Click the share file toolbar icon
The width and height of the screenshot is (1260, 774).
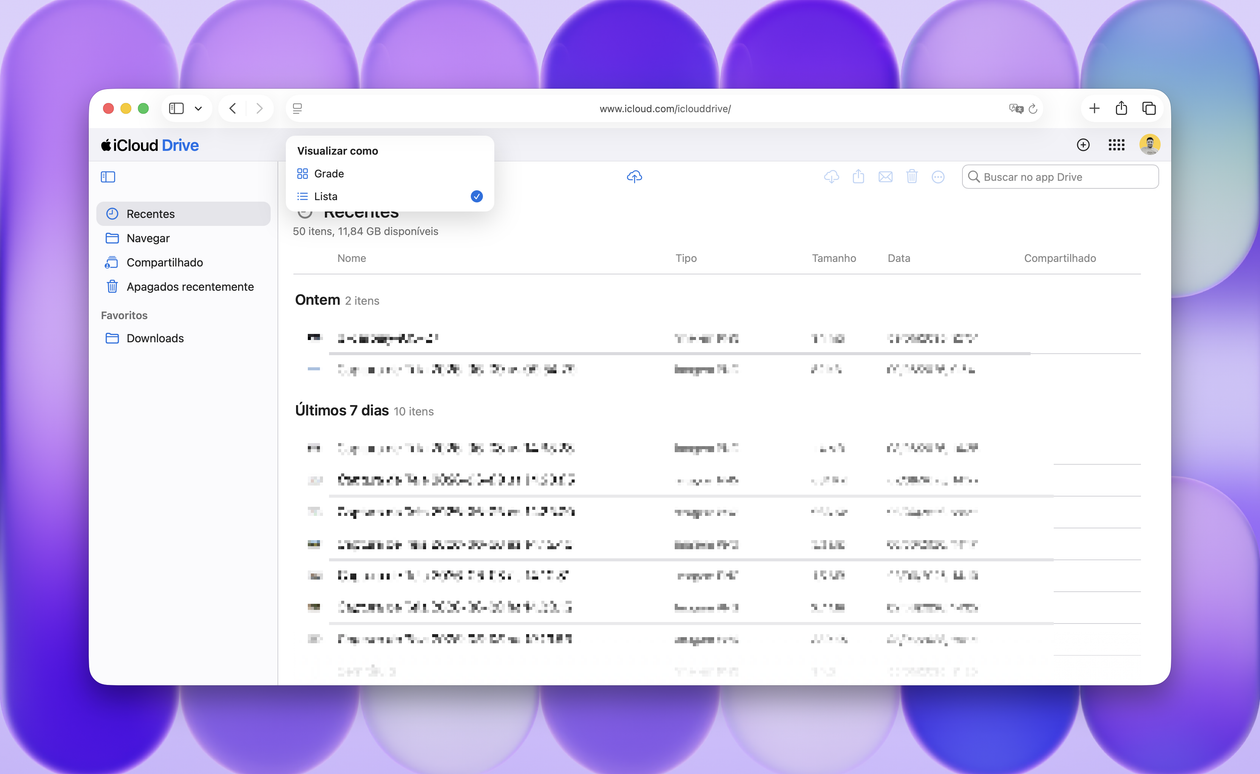[858, 177]
